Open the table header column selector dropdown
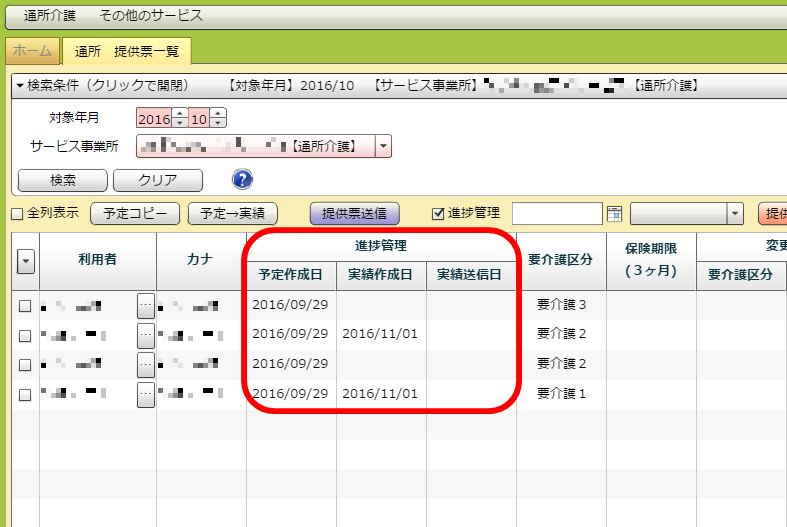787x527 pixels. [x=26, y=261]
